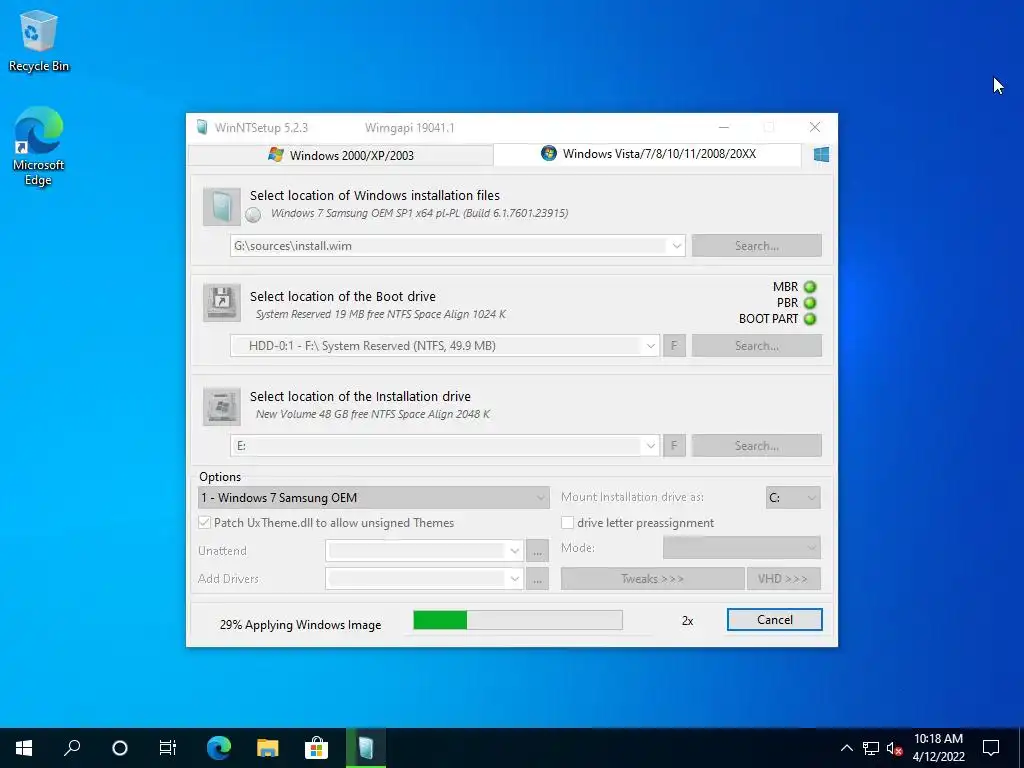Click the muted volume tray icon
This screenshot has height=768, width=1024.
pyautogui.click(x=895, y=748)
